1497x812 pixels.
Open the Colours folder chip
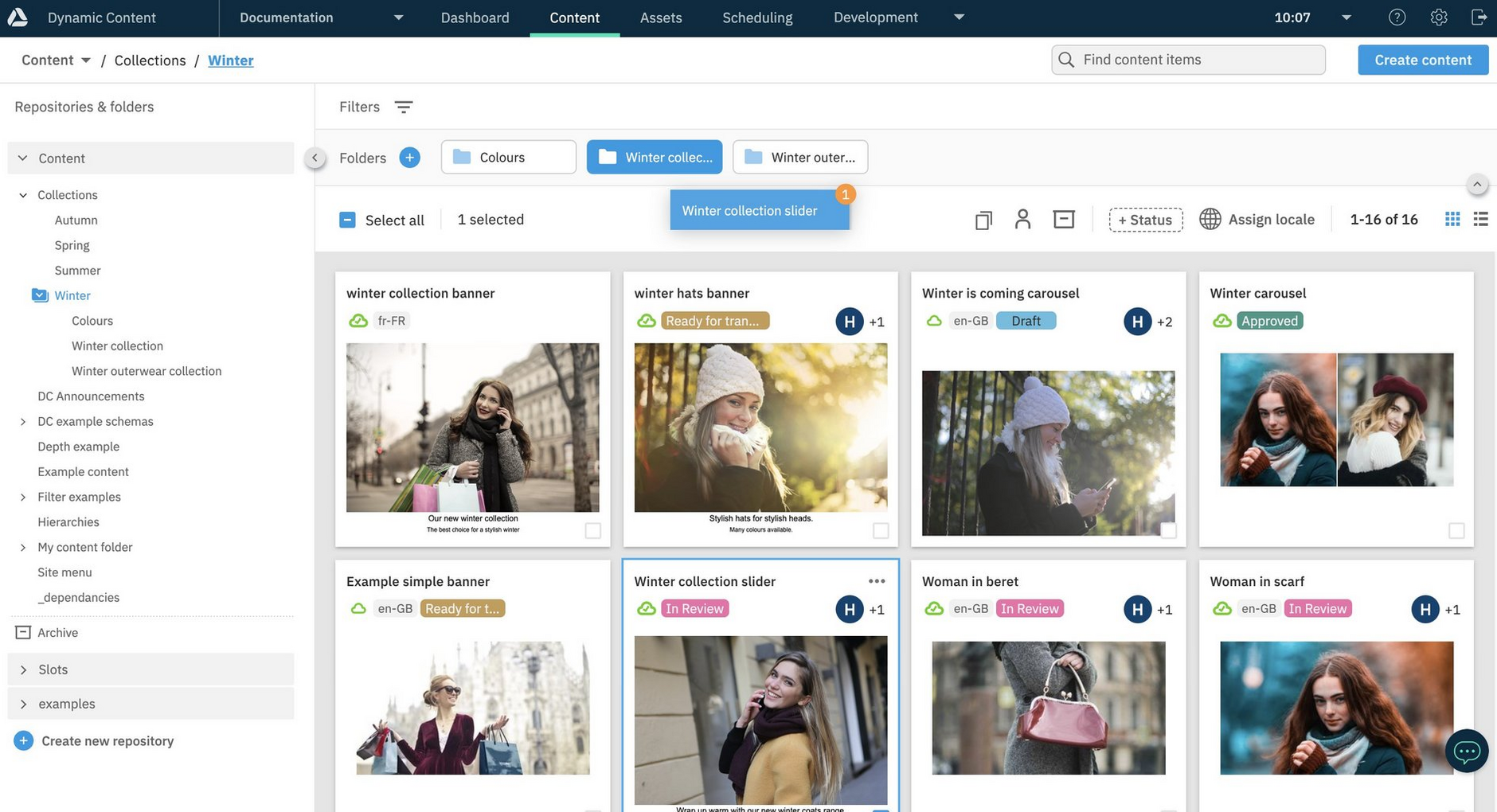(x=508, y=157)
